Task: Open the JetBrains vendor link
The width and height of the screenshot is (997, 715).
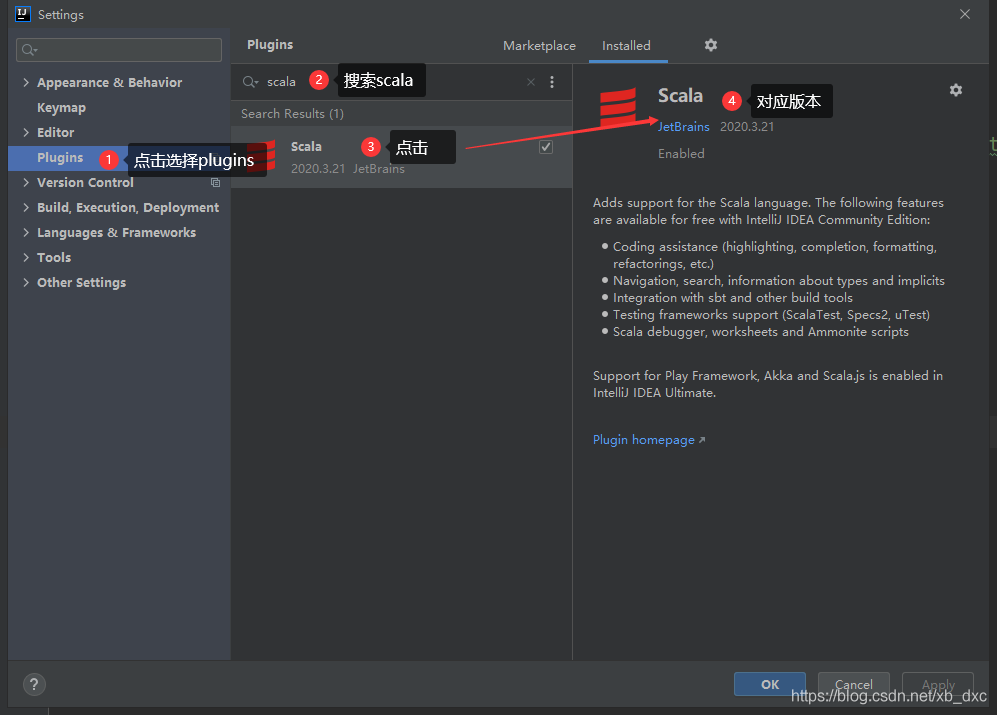Action: (x=684, y=127)
